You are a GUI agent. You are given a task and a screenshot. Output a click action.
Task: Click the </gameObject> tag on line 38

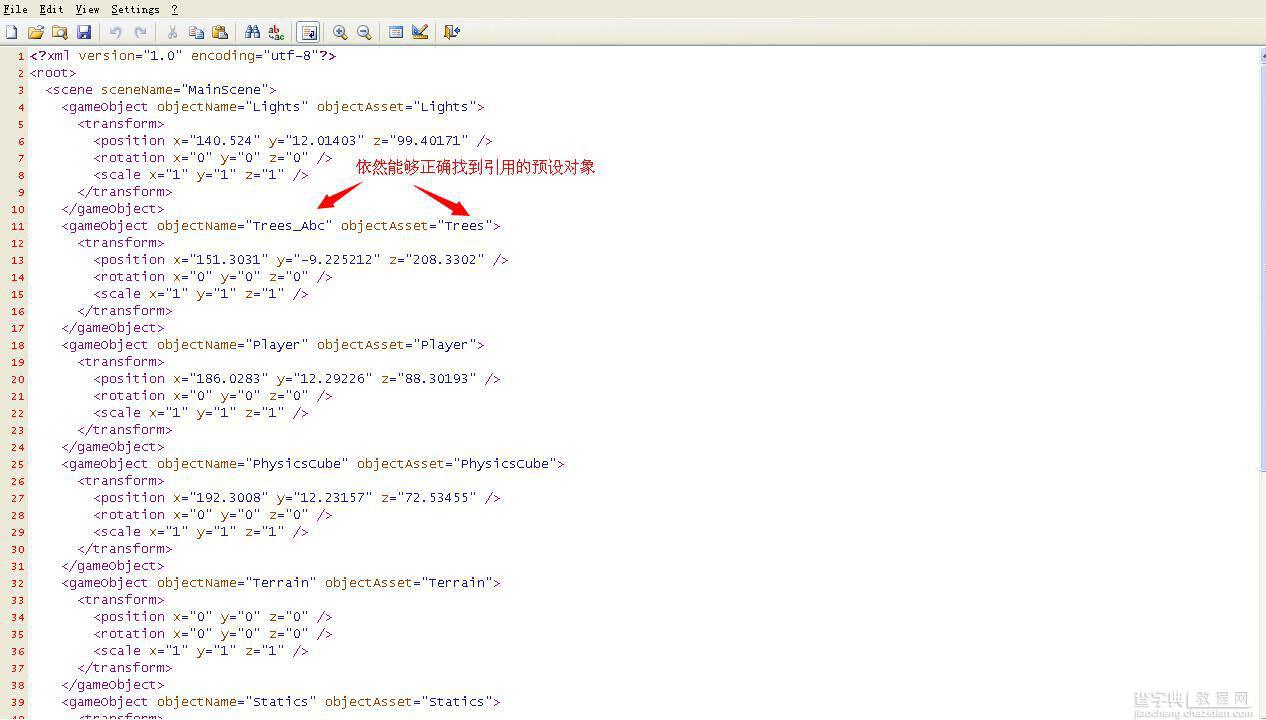pyautogui.click(x=113, y=685)
